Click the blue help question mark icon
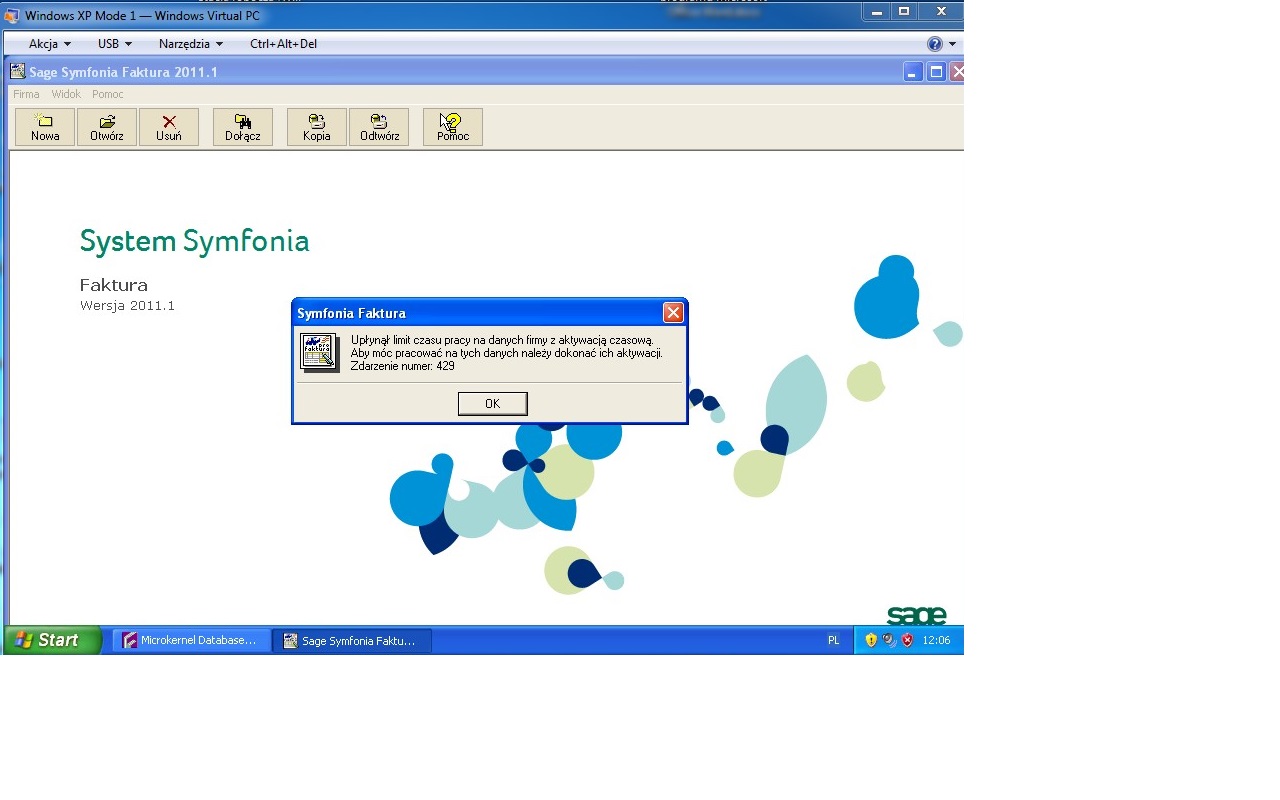 click(935, 44)
